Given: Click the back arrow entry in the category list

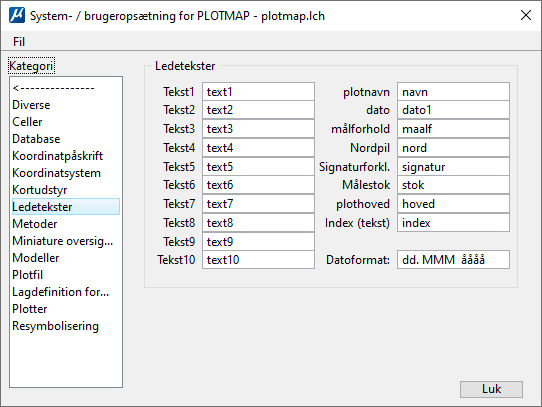Looking at the screenshot, I should 53,88.
